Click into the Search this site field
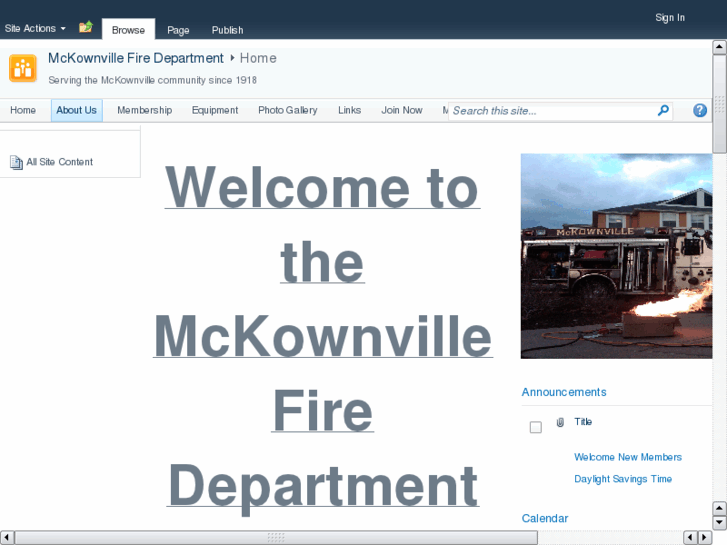727x545 pixels. tap(552, 111)
